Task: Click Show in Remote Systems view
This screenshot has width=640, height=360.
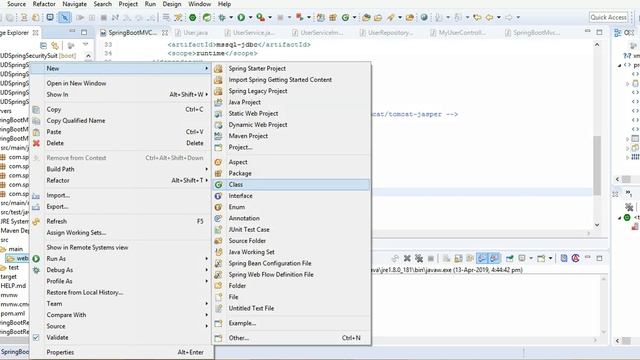Action: (87, 247)
